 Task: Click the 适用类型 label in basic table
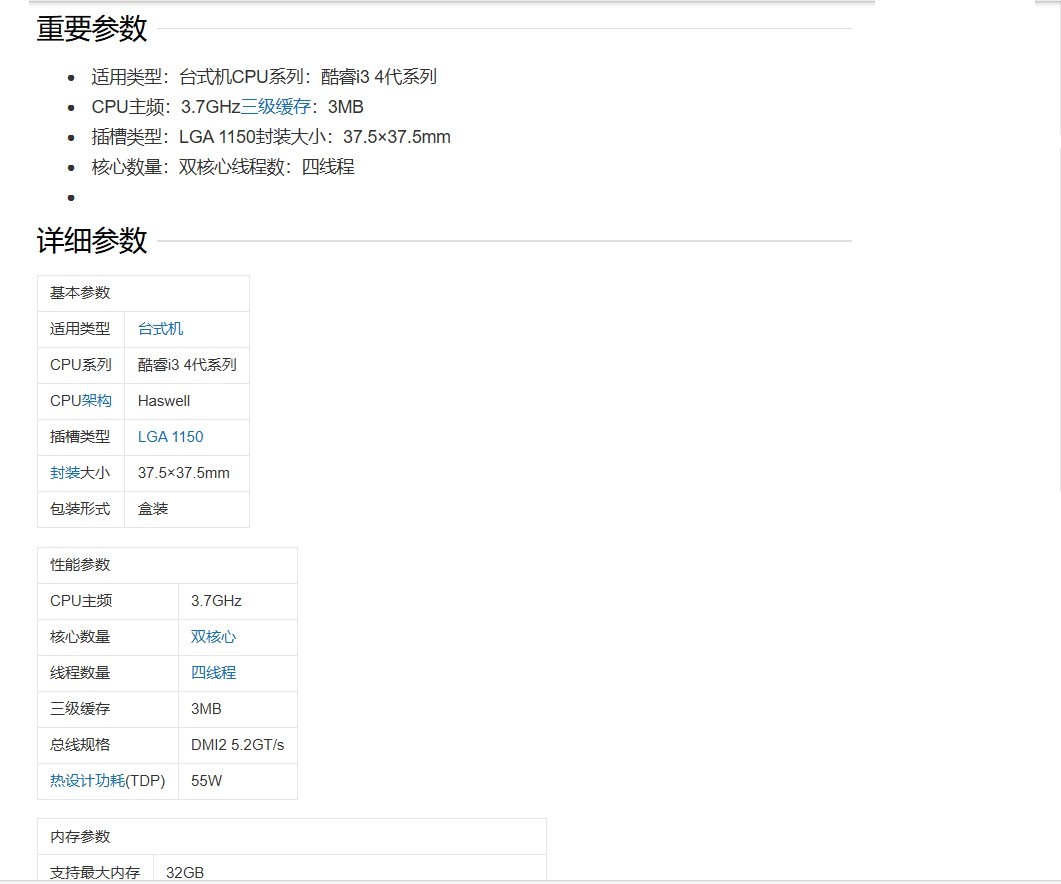pyautogui.click(x=80, y=329)
